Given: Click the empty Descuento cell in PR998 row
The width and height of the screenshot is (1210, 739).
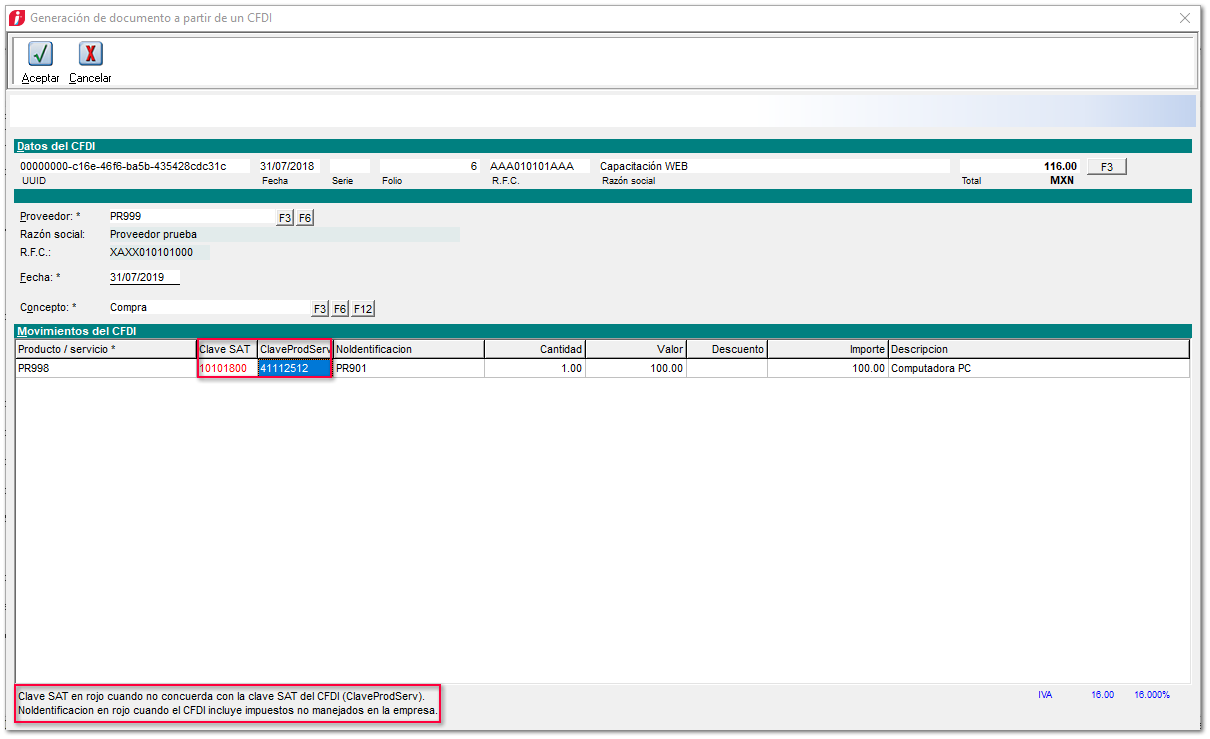Looking at the screenshot, I should [727, 368].
